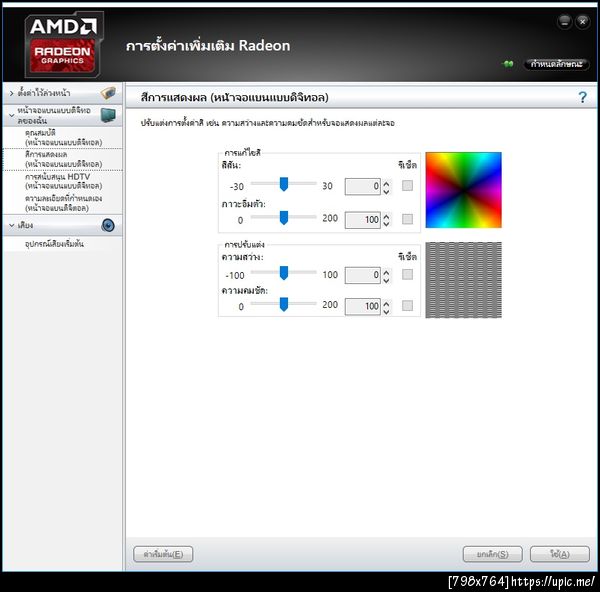Expand the ตั้งค่าไว้ล่วงหน้า presets section

click(11, 93)
